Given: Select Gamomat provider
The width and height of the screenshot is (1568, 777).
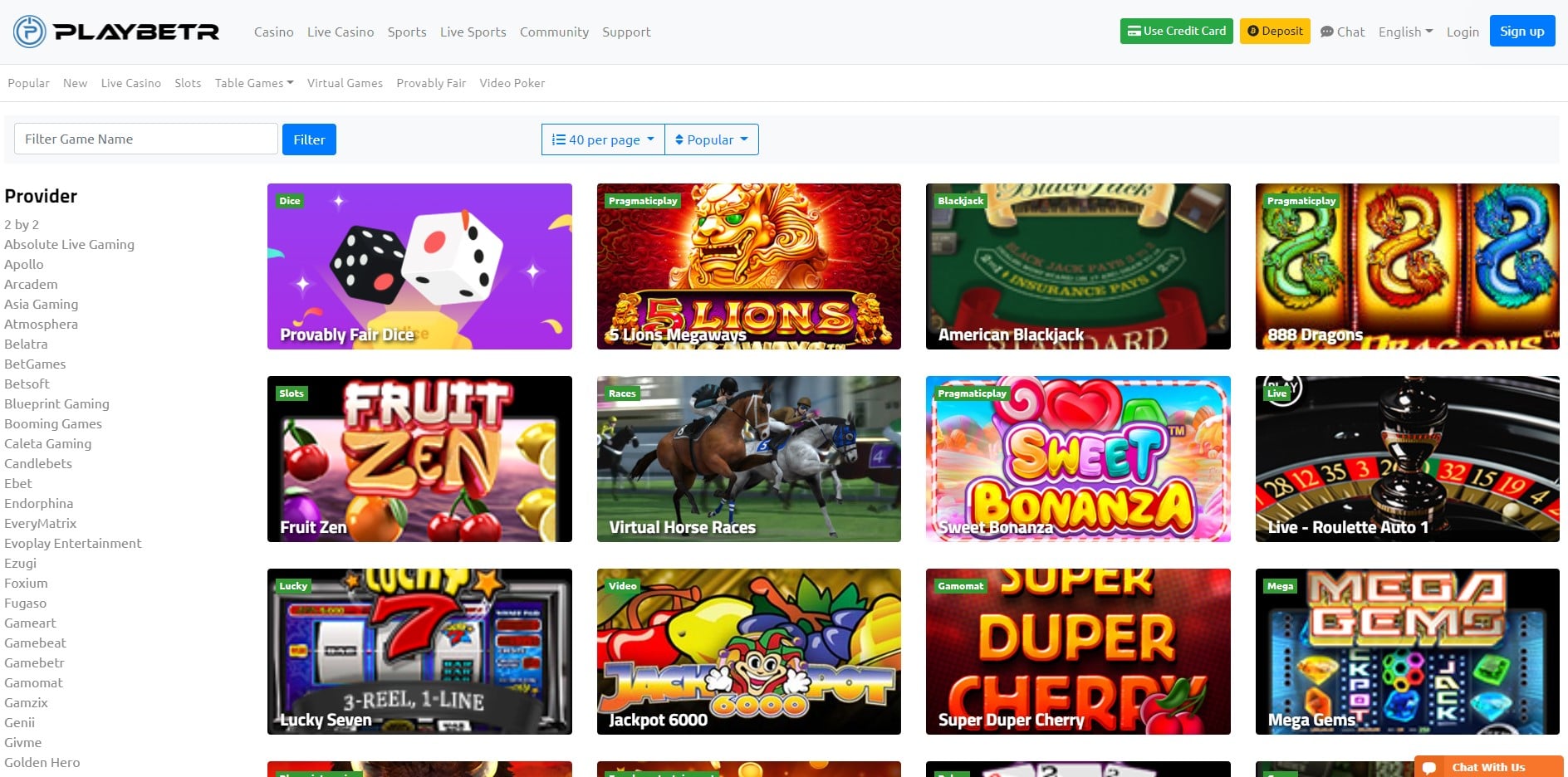Looking at the screenshot, I should [33, 682].
